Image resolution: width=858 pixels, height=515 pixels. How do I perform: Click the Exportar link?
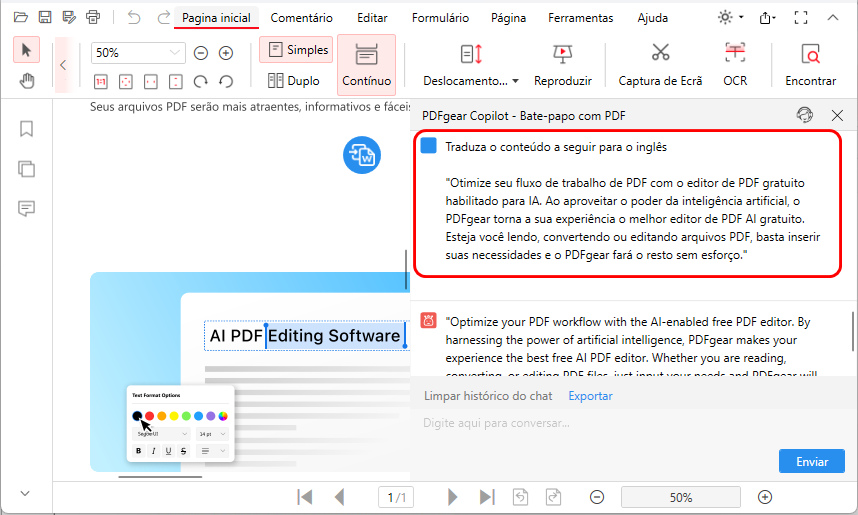tap(590, 396)
